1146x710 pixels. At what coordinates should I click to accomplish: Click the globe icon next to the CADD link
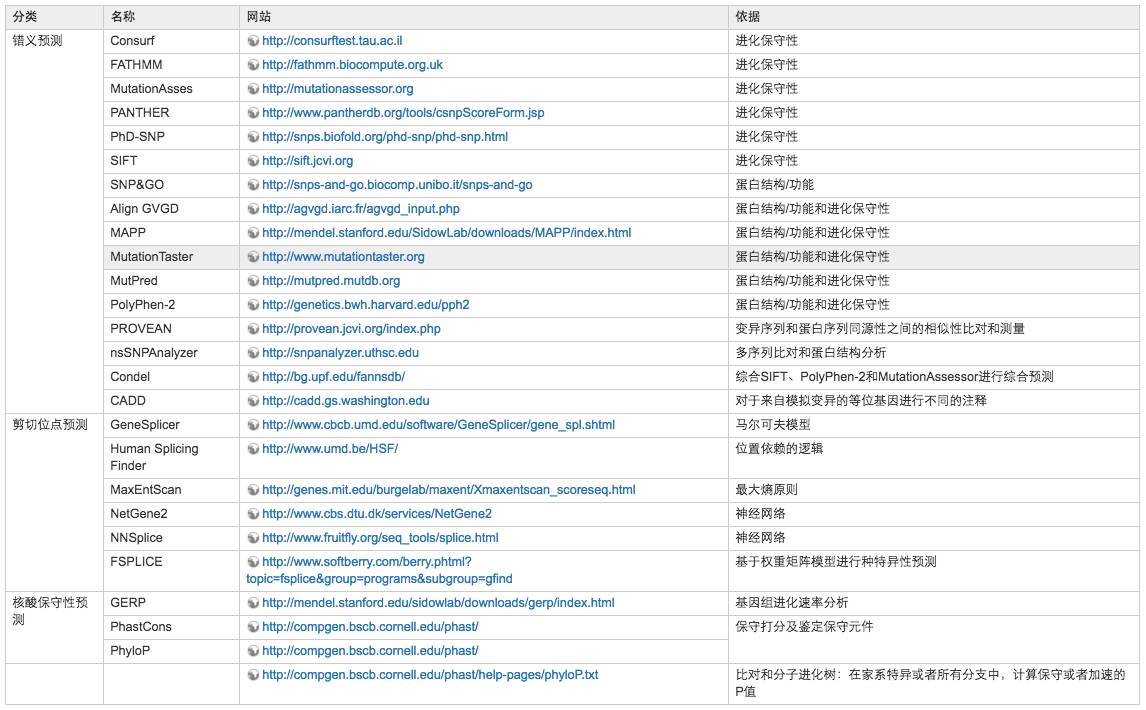coord(253,401)
